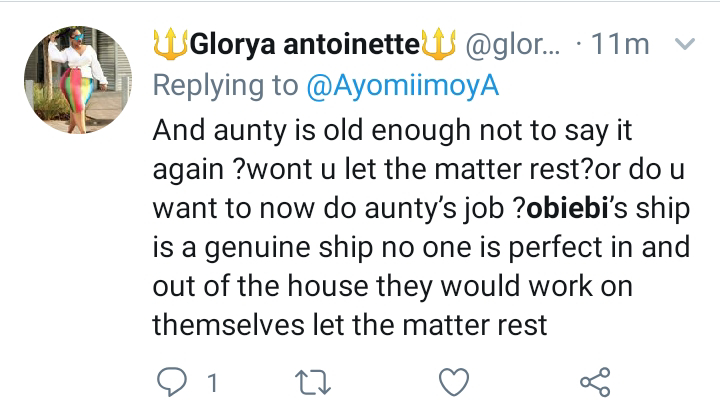Click the reply count number 1
The height and width of the screenshot is (418, 720).
point(212,382)
